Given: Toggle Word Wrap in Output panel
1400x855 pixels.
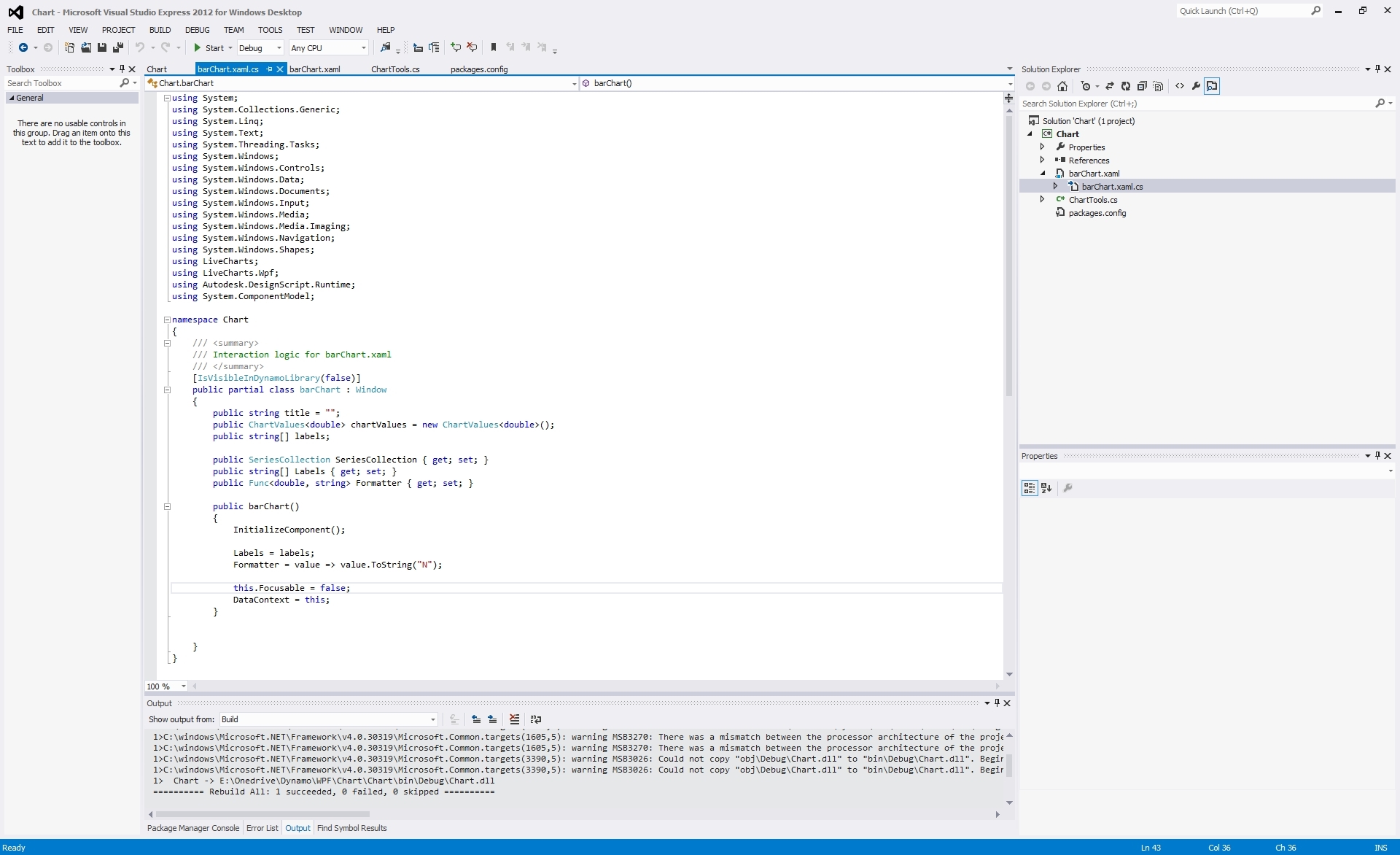Looking at the screenshot, I should [x=536, y=719].
